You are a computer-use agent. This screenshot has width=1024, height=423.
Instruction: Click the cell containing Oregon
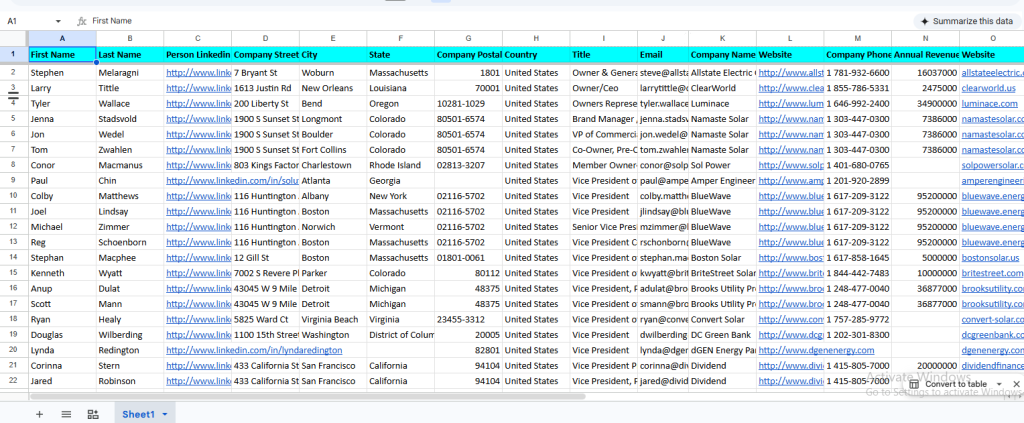(400, 104)
